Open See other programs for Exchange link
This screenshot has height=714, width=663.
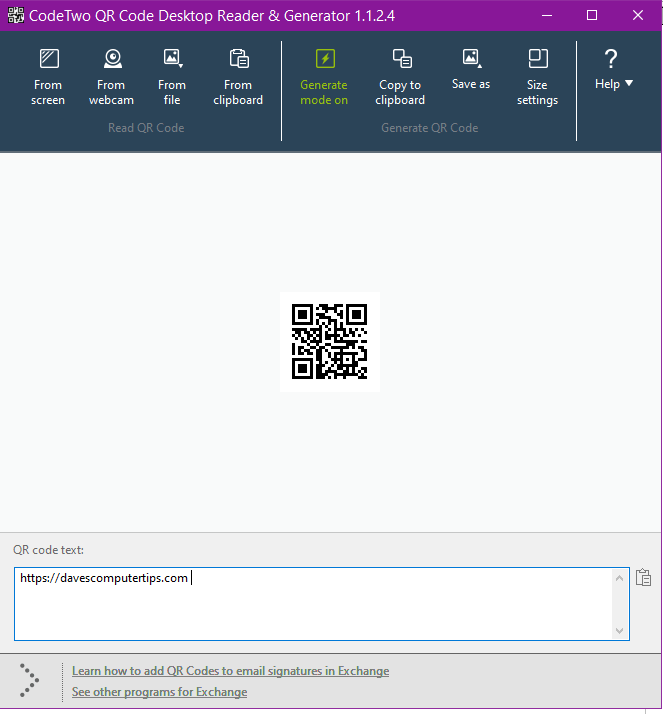pos(159,692)
